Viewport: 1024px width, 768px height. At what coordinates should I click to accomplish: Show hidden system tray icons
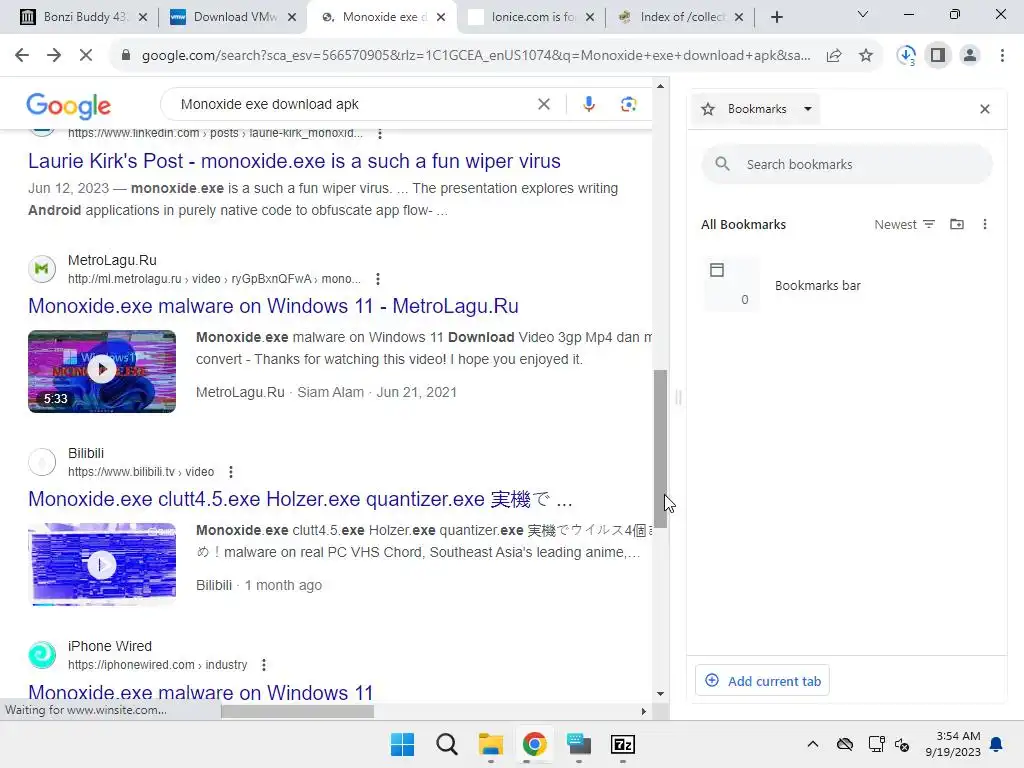coord(812,744)
